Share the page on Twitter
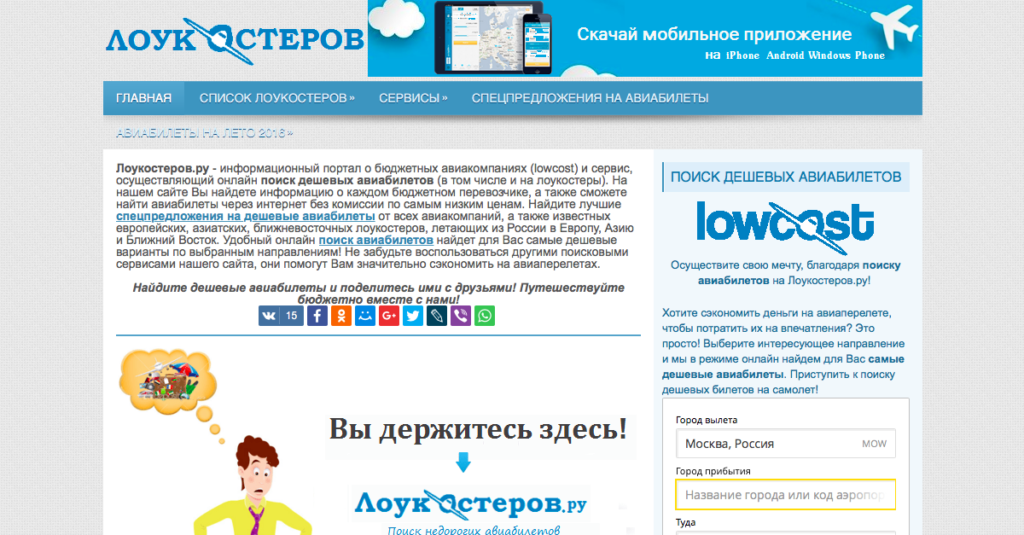The width and height of the screenshot is (1024, 535). (413, 316)
